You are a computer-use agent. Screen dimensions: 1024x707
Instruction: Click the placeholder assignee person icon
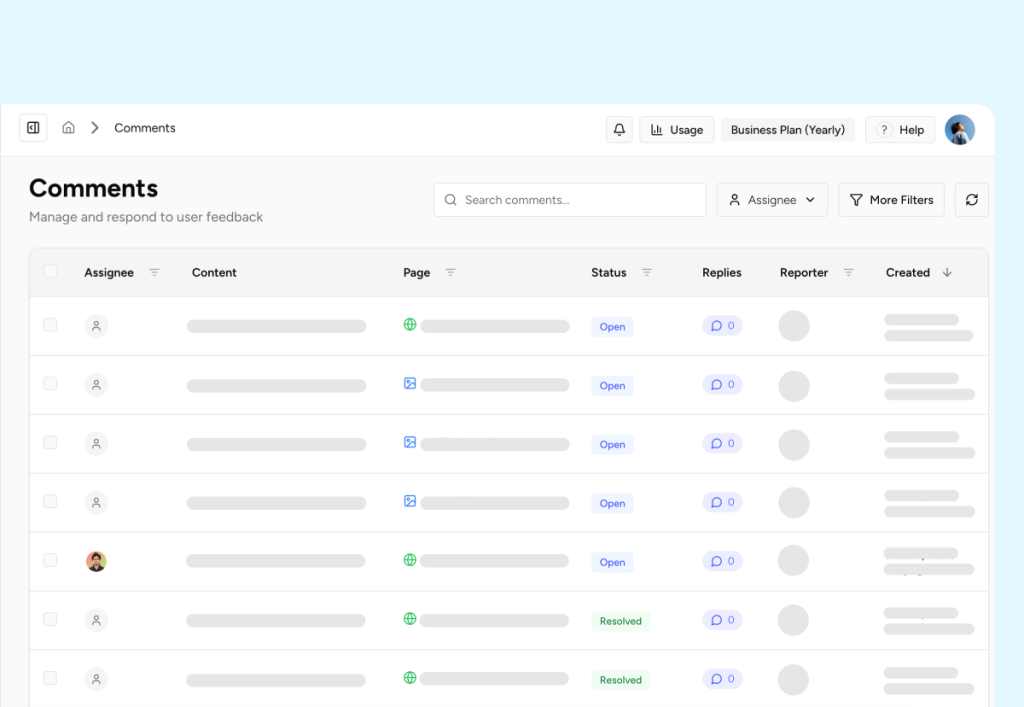coord(96,325)
